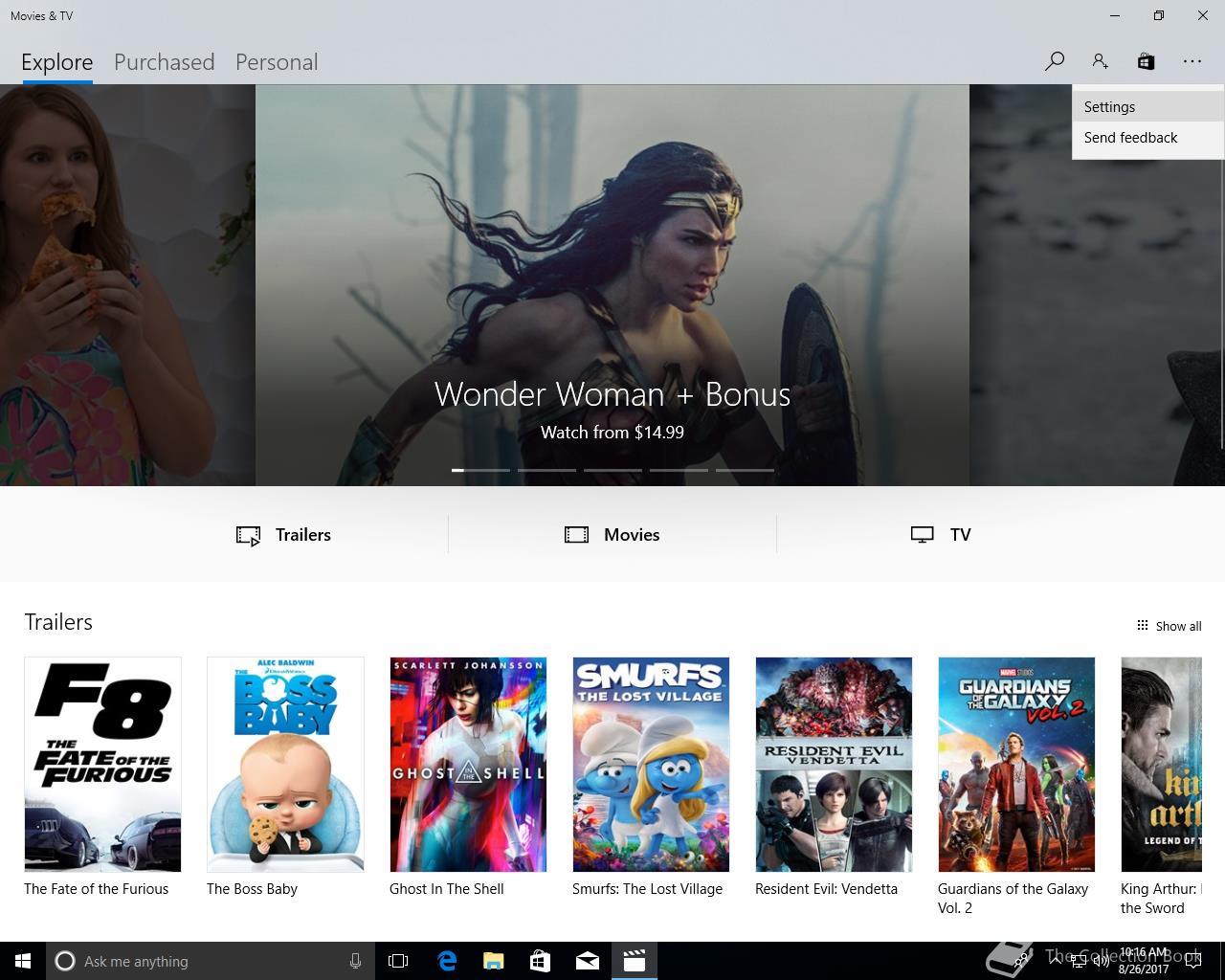Open Smurfs: The Lost Village poster
This screenshot has height=980, width=1225.
[x=651, y=765]
